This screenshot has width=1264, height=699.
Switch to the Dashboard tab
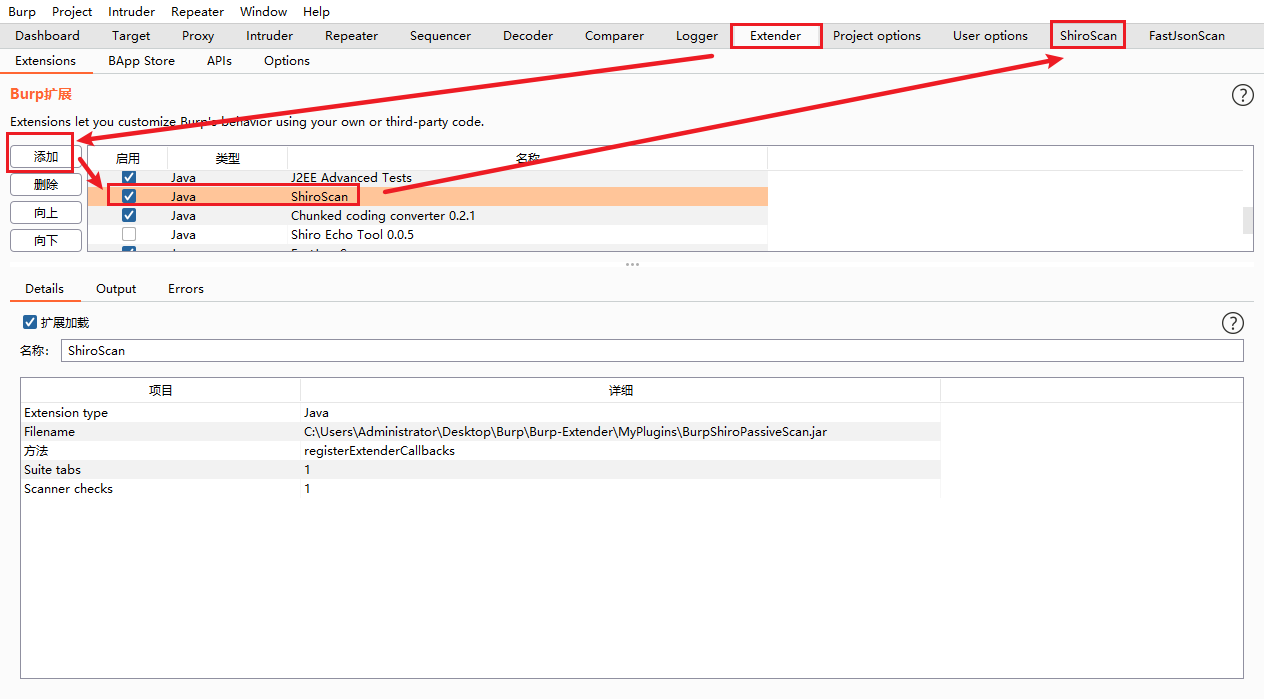[x=47, y=36]
